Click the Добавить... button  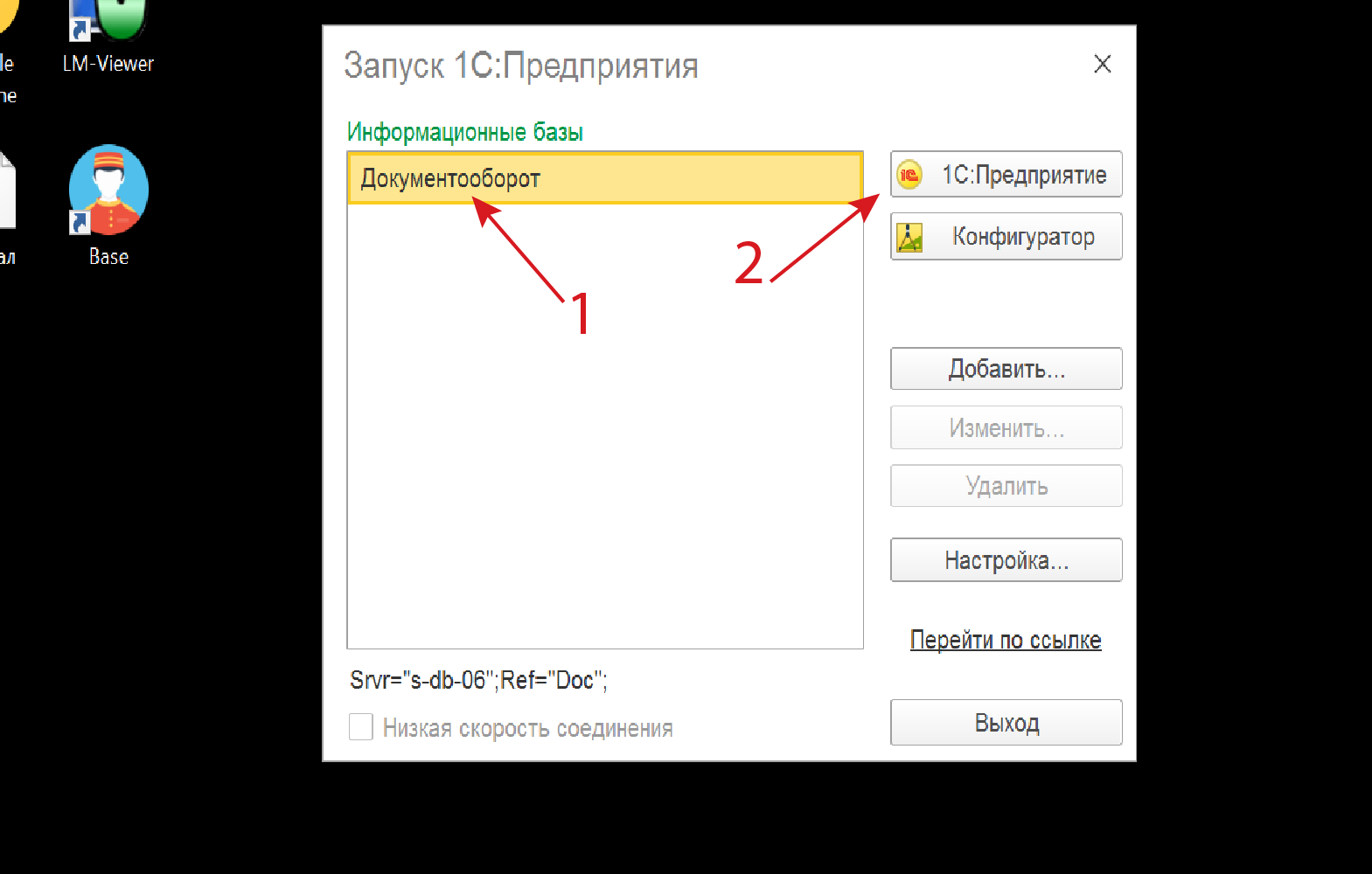click(1006, 369)
